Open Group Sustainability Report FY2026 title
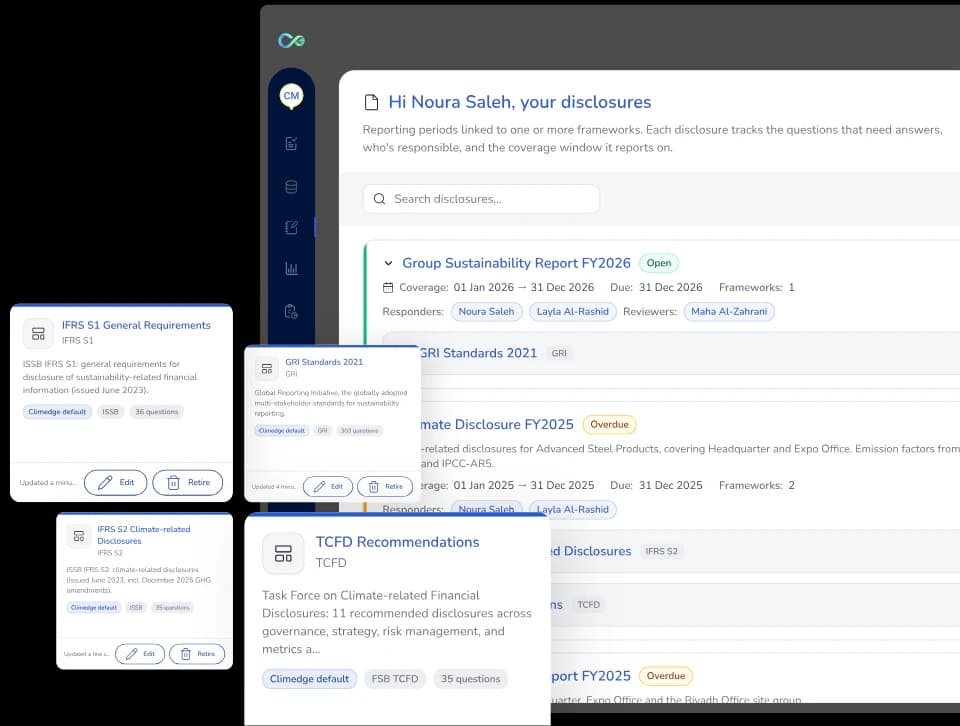 click(x=516, y=263)
